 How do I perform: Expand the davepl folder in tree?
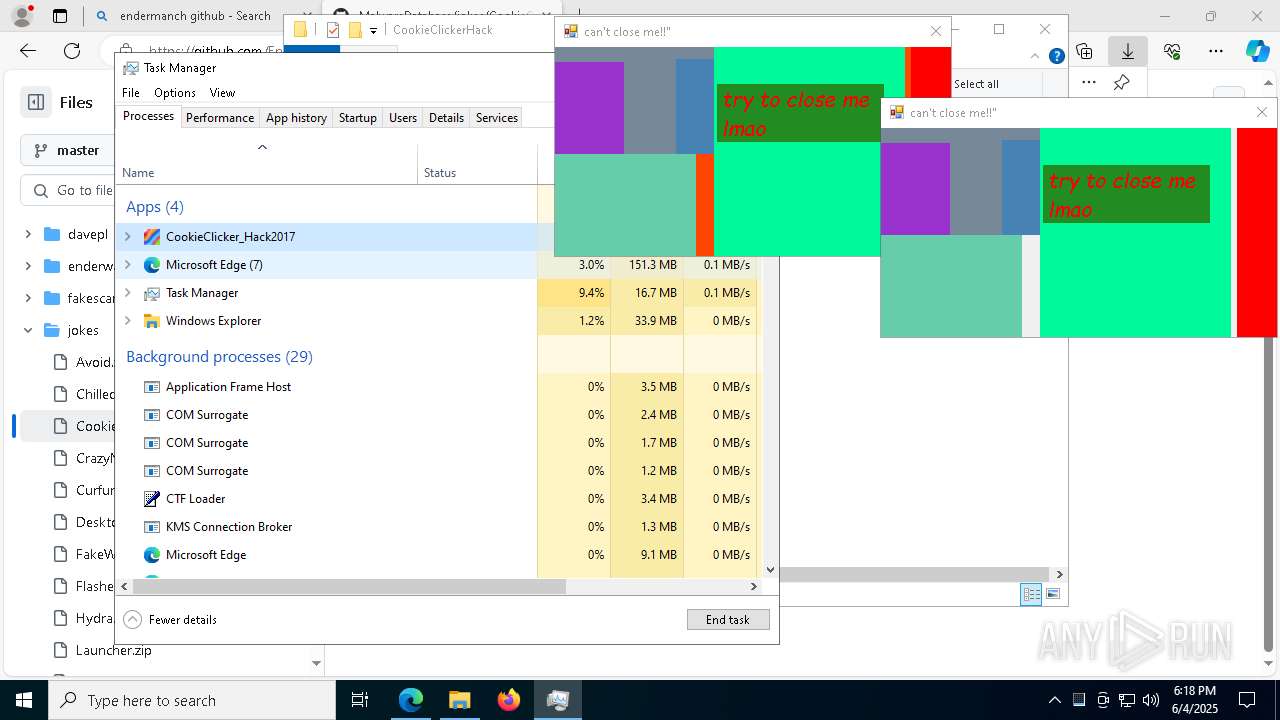click(x=28, y=234)
